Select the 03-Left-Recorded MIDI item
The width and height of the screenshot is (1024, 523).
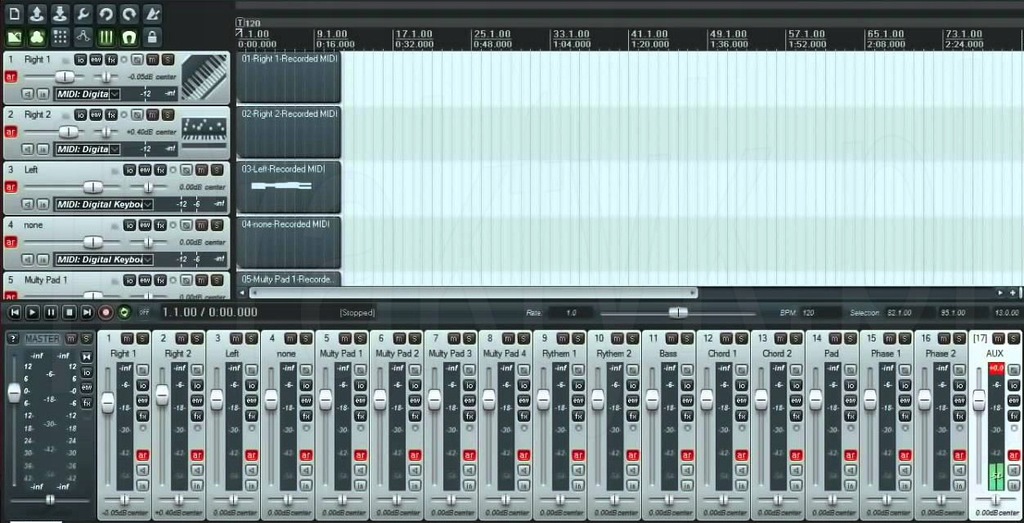click(289, 187)
